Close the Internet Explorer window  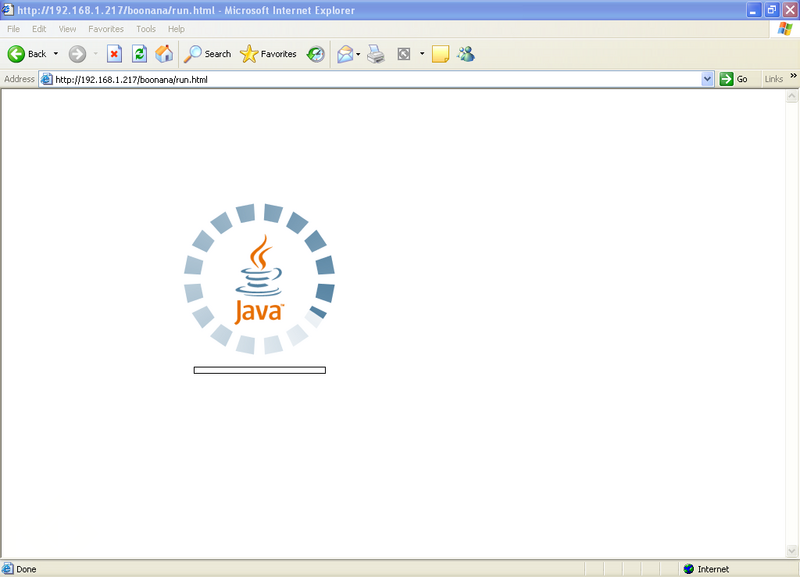pyautogui.click(x=790, y=10)
